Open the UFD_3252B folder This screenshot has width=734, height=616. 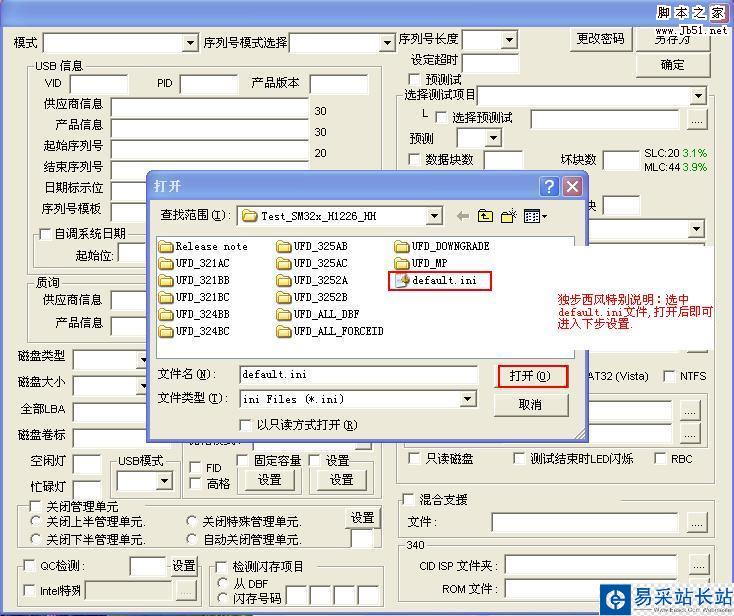point(312,297)
